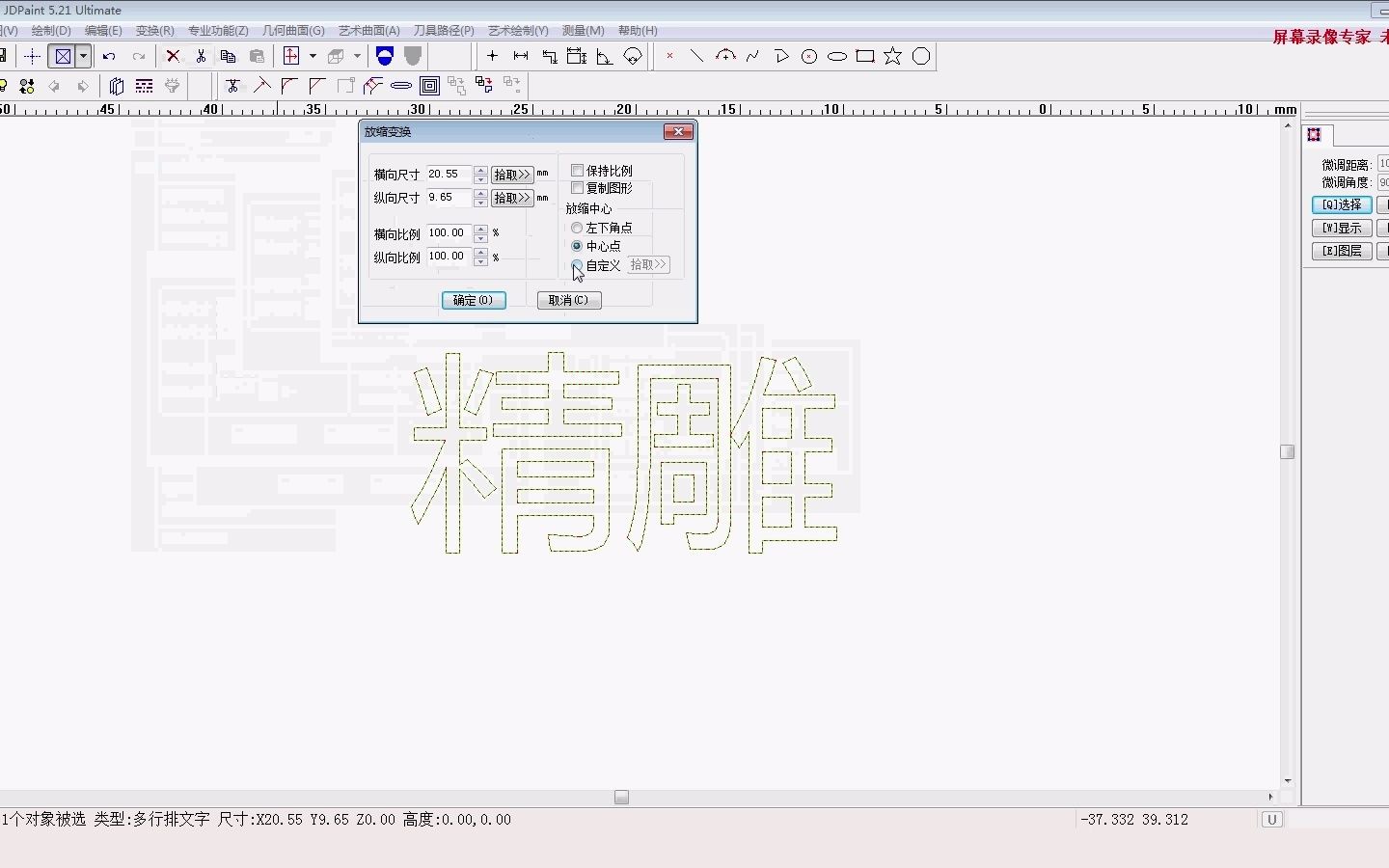The image size is (1389, 868).
Task: Choose the draw point tool
Action: 669,56
